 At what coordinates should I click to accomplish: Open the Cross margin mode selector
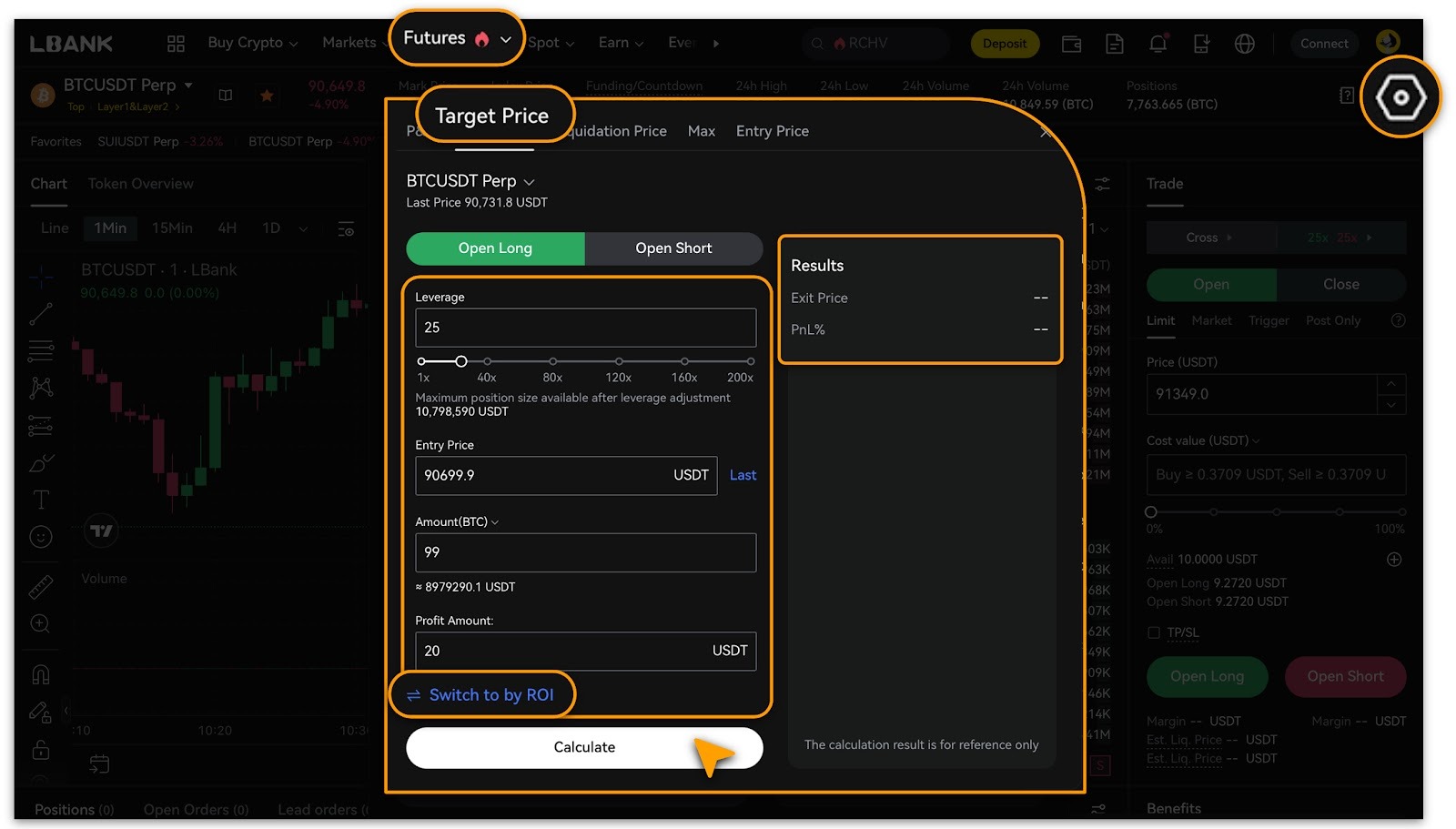pyautogui.click(x=1210, y=238)
